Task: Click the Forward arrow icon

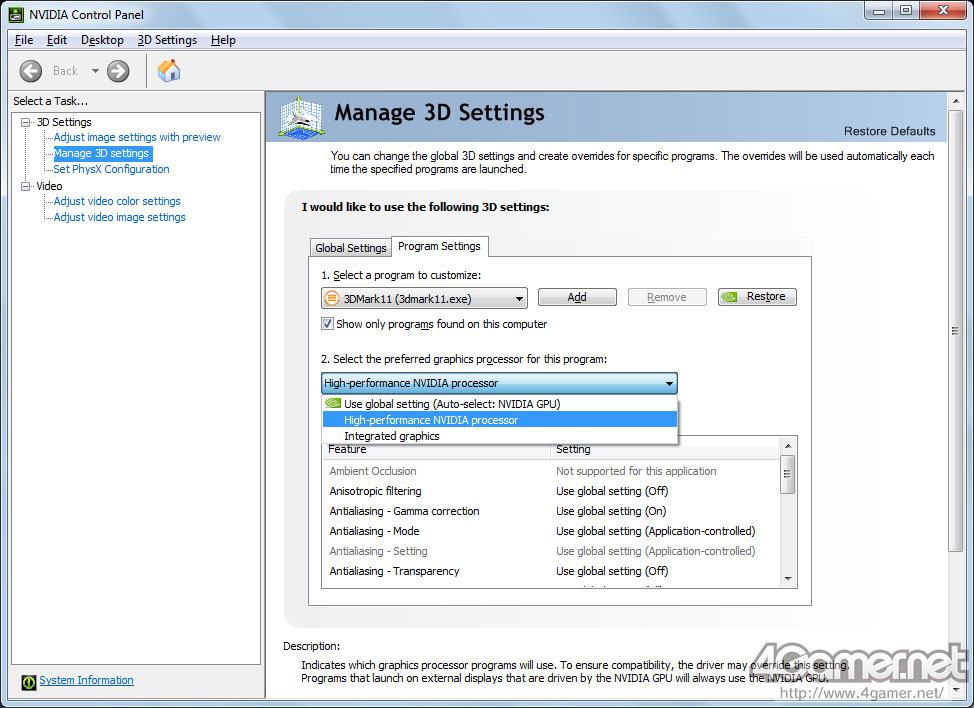Action: pyautogui.click(x=118, y=71)
